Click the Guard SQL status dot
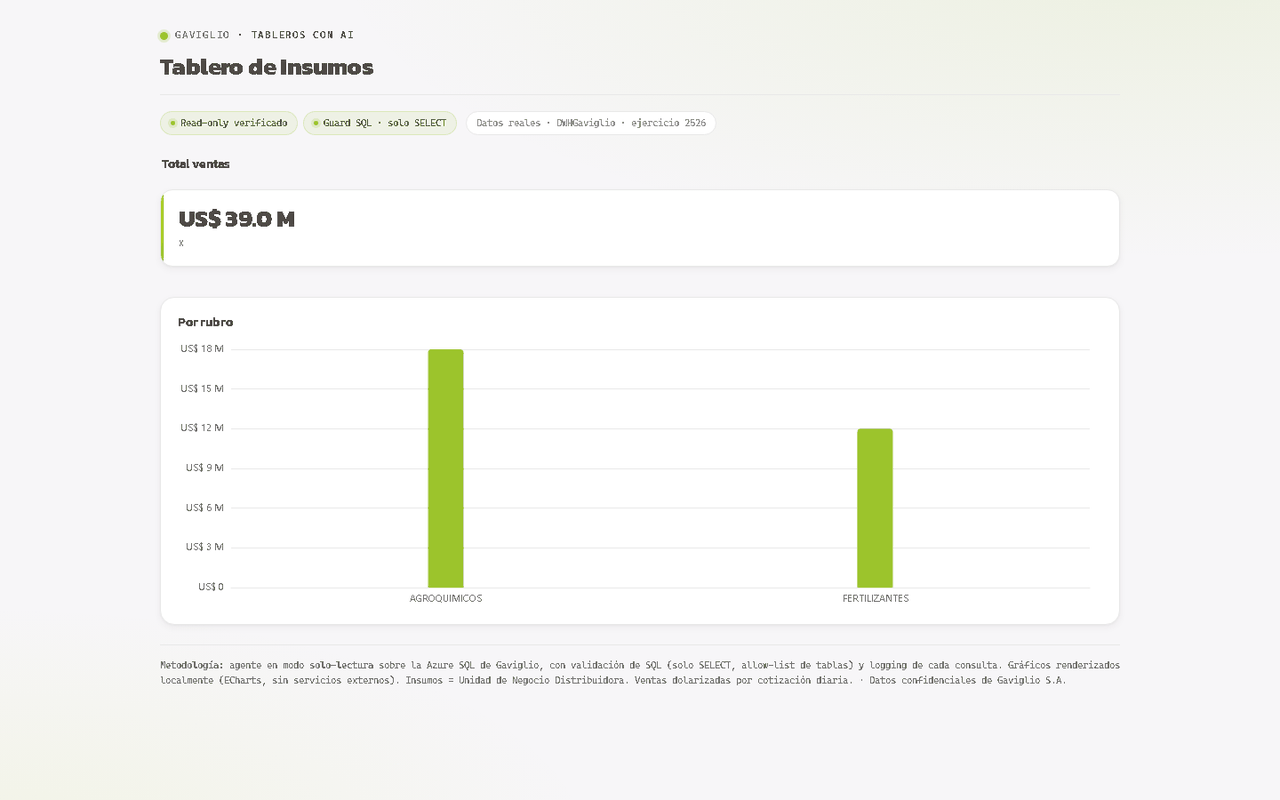This screenshot has height=800, width=1280. pos(316,123)
